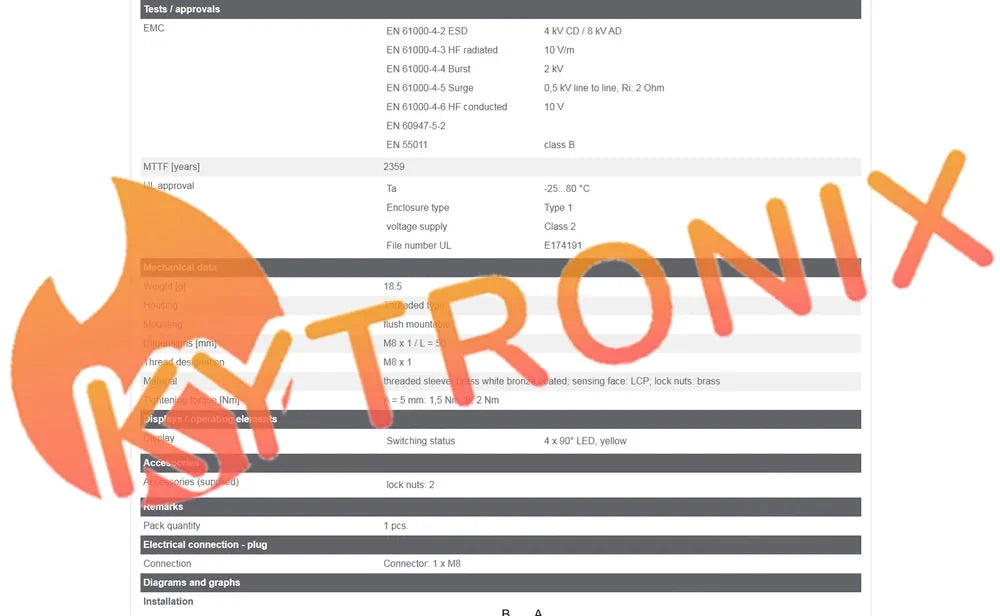Select the MTTF value '2359'
The width and height of the screenshot is (1000, 616).
393,166
